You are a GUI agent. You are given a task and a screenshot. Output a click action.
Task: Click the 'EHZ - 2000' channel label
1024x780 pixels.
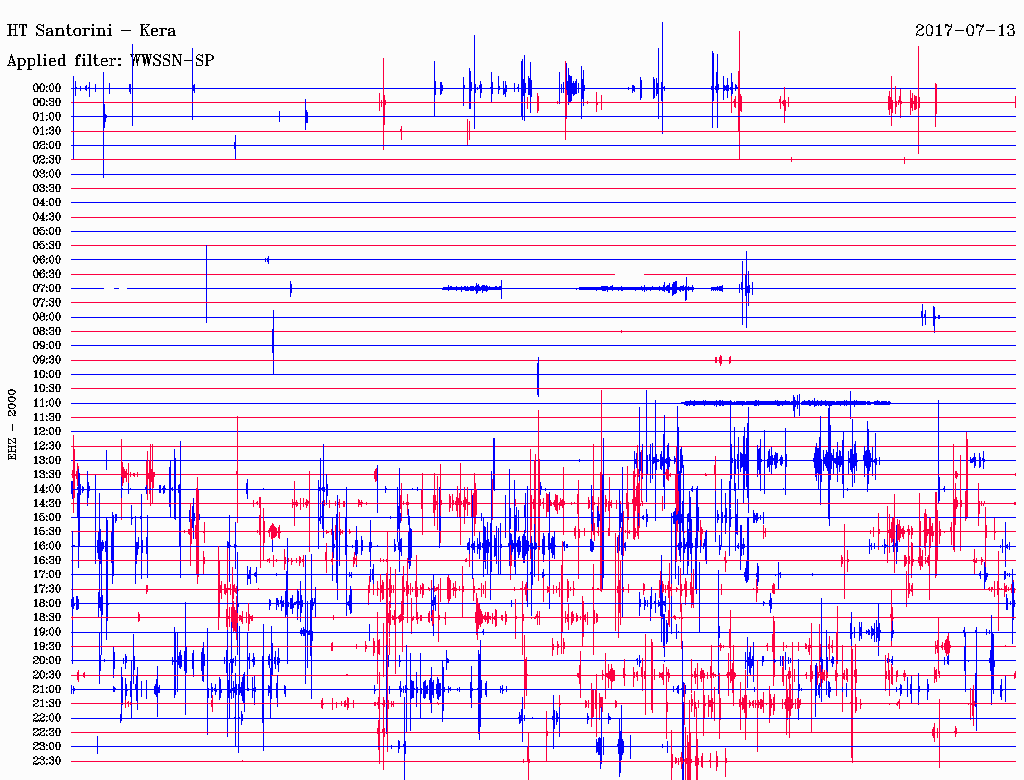coord(12,425)
